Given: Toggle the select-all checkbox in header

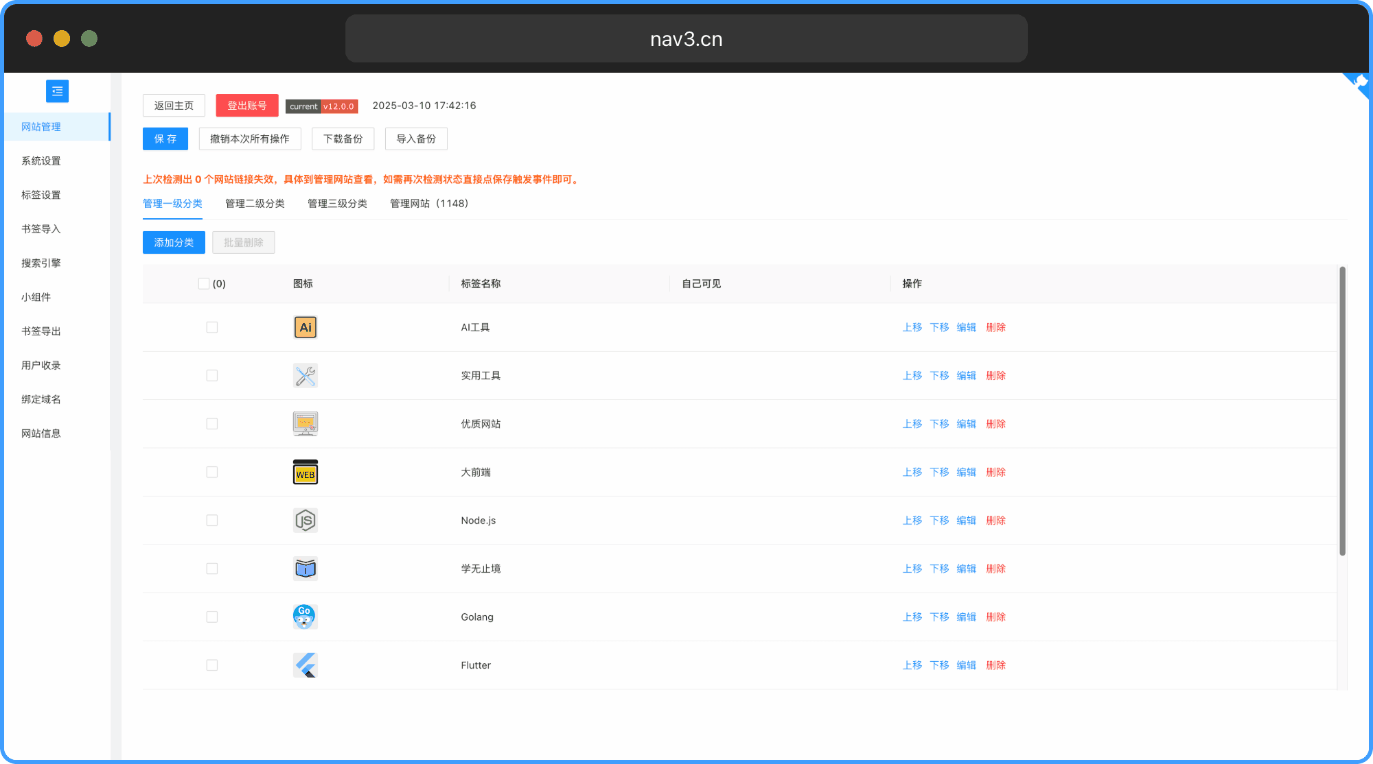Looking at the screenshot, I should (x=204, y=284).
